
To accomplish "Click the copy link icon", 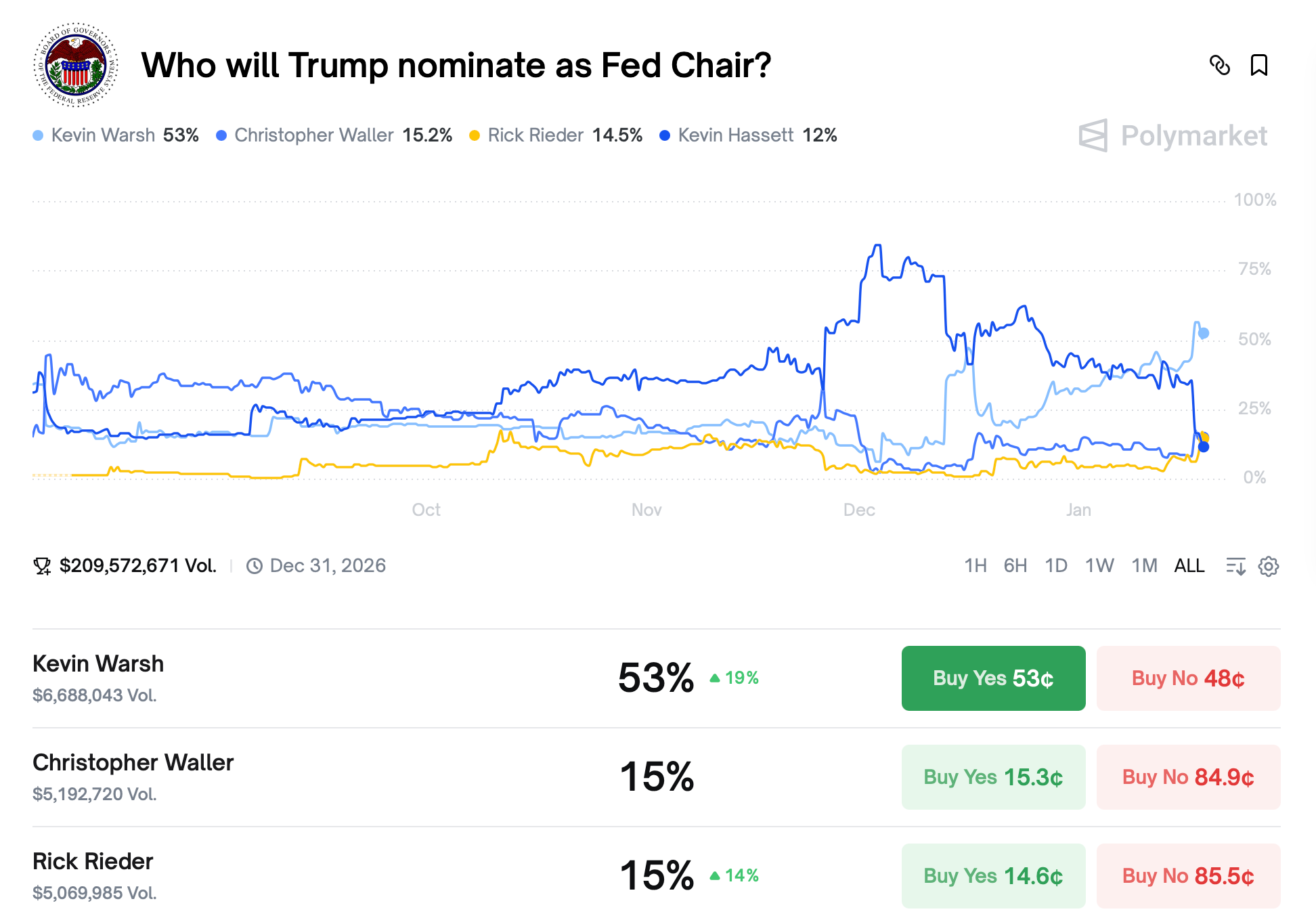I will 1219,66.
